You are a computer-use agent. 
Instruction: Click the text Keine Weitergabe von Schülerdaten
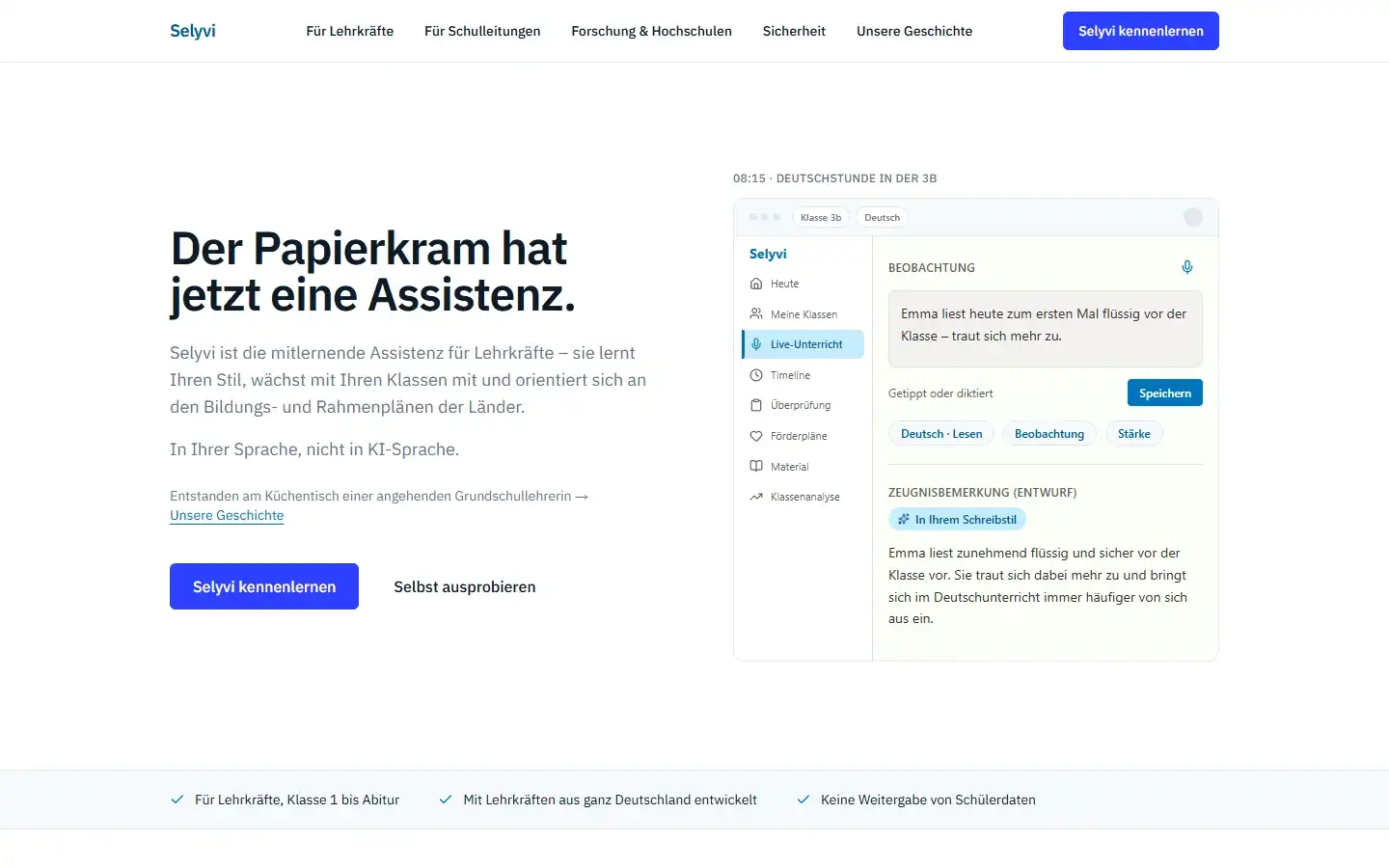928,800
